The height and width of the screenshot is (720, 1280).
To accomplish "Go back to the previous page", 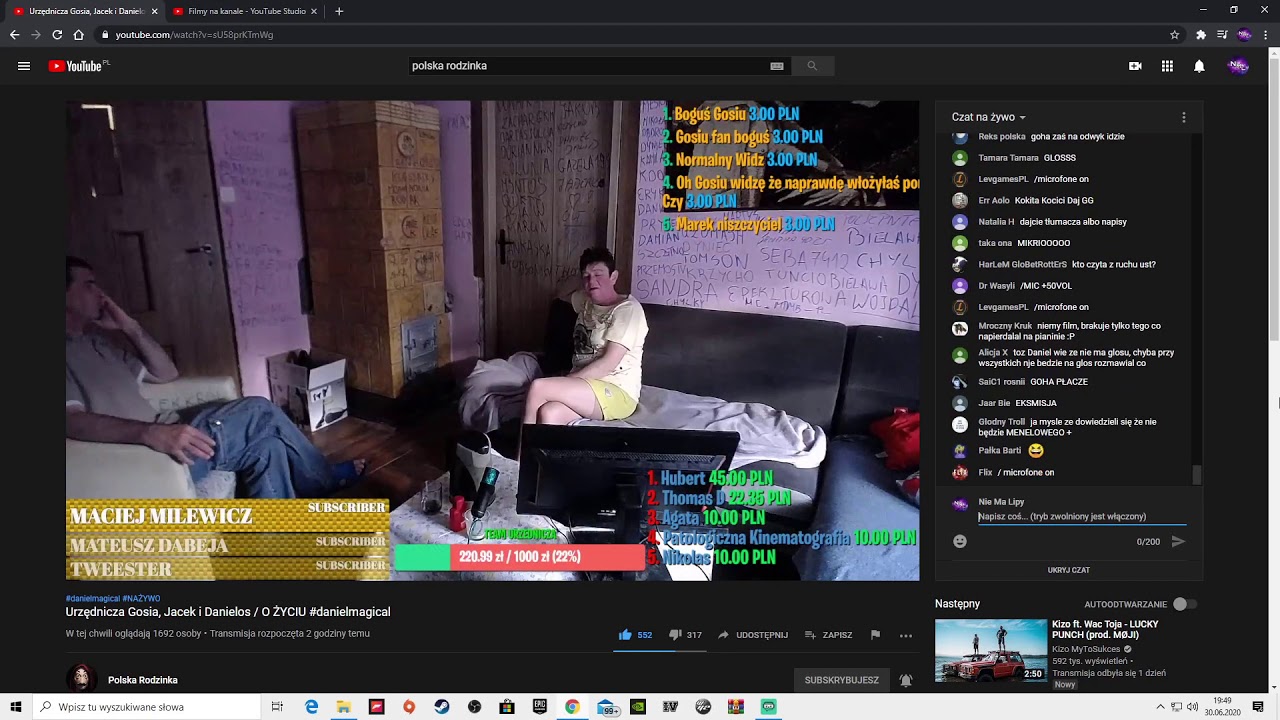I will 14,35.
